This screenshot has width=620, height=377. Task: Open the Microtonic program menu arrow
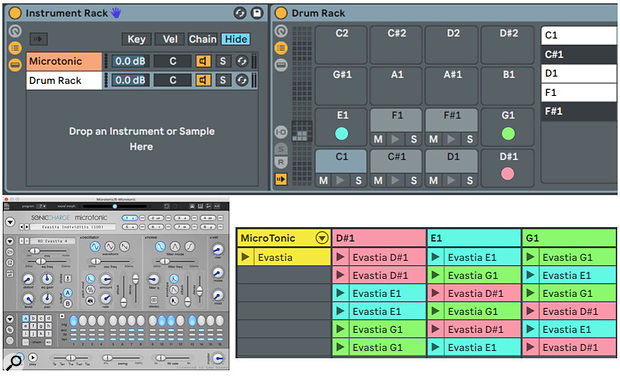(10, 222)
